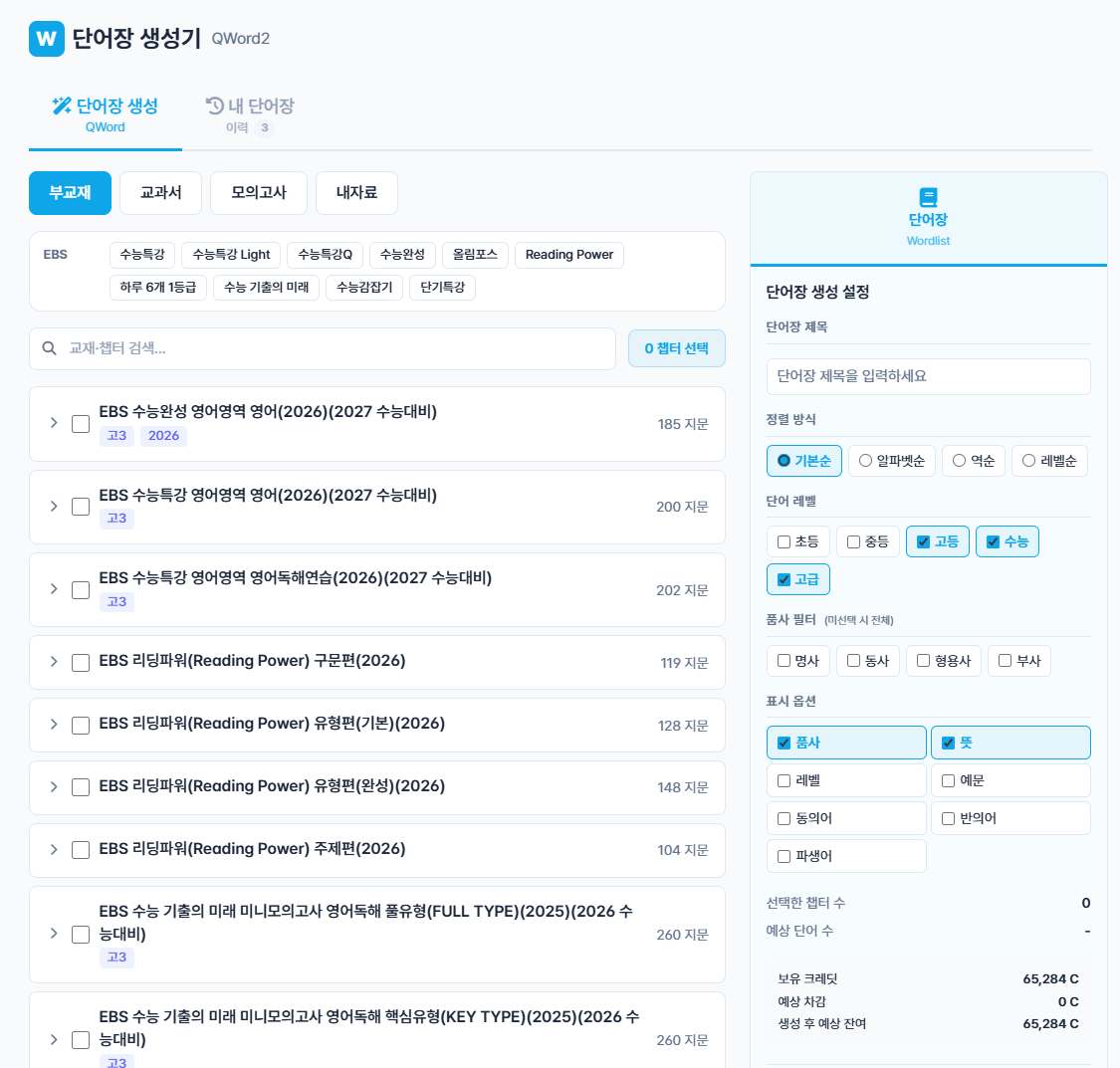Click the blue W app logo icon
The height and width of the screenshot is (1068, 1120).
[x=47, y=39]
